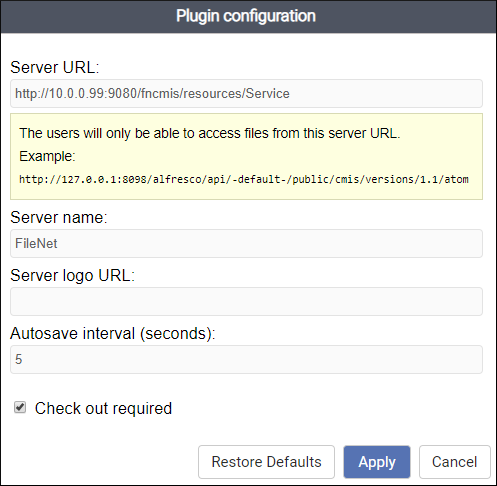Apply the plugin configuration
The width and height of the screenshot is (497, 486).
[377, 462]
